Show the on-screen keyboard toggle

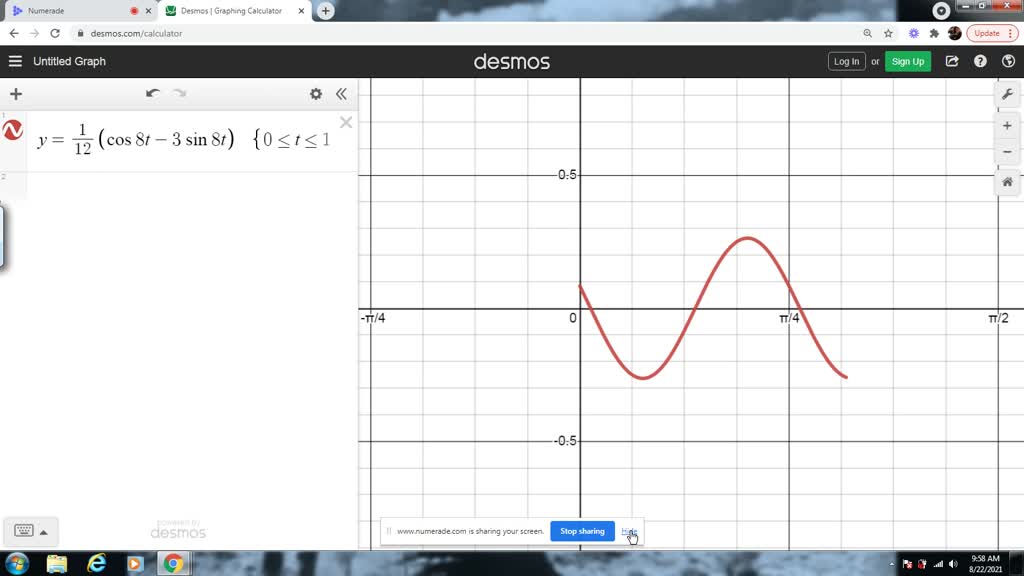click(24, 531)
